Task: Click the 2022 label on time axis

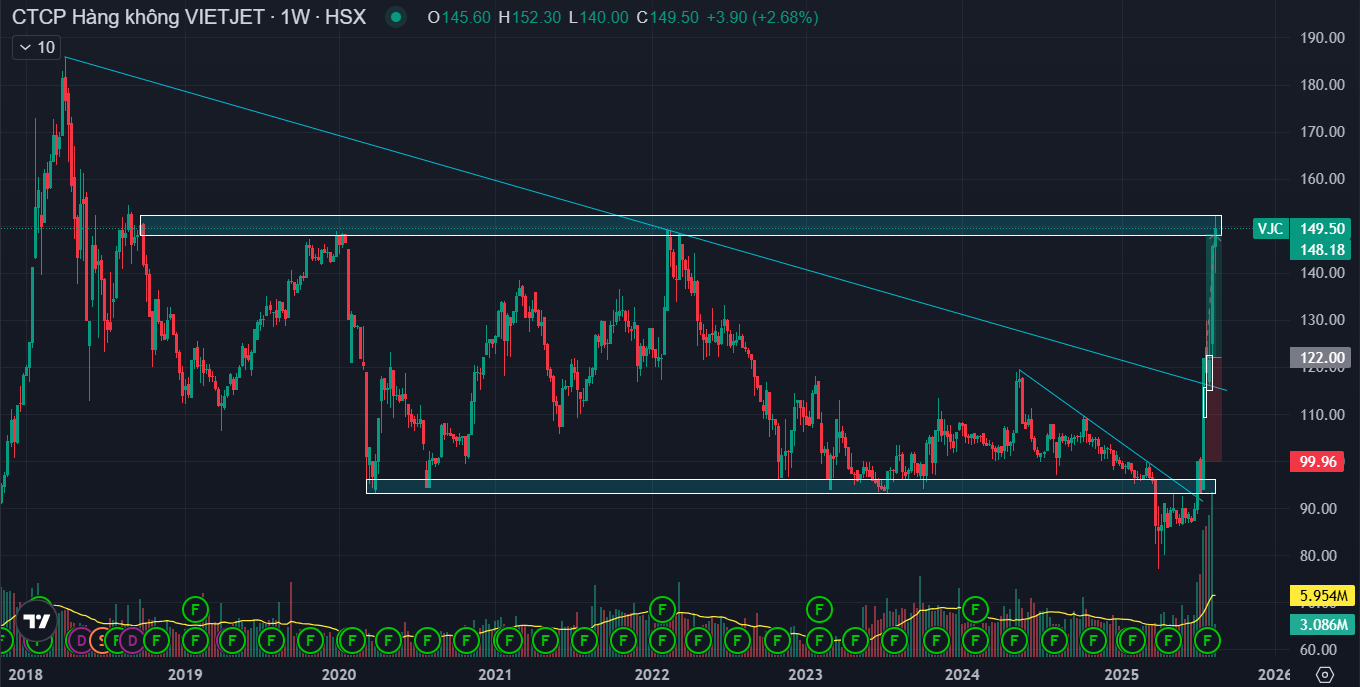Action: [x=652, y=674]
